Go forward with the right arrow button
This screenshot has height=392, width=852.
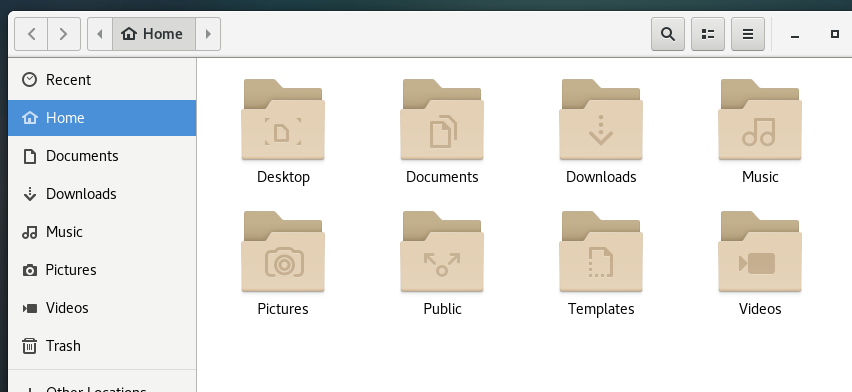pos(64,34)
